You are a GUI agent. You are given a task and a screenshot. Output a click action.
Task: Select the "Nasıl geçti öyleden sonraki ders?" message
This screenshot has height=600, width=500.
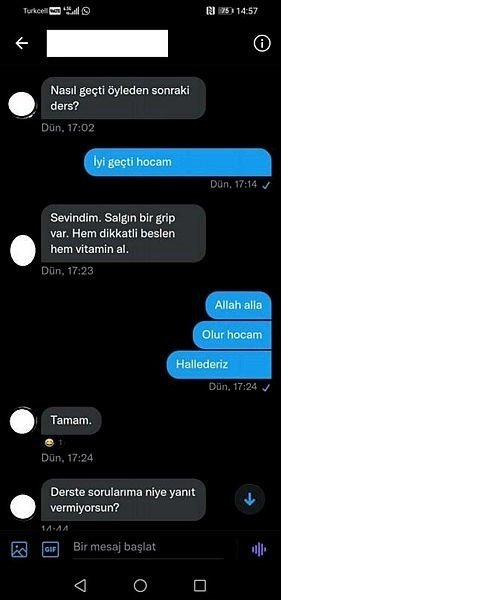pos(123,98)
